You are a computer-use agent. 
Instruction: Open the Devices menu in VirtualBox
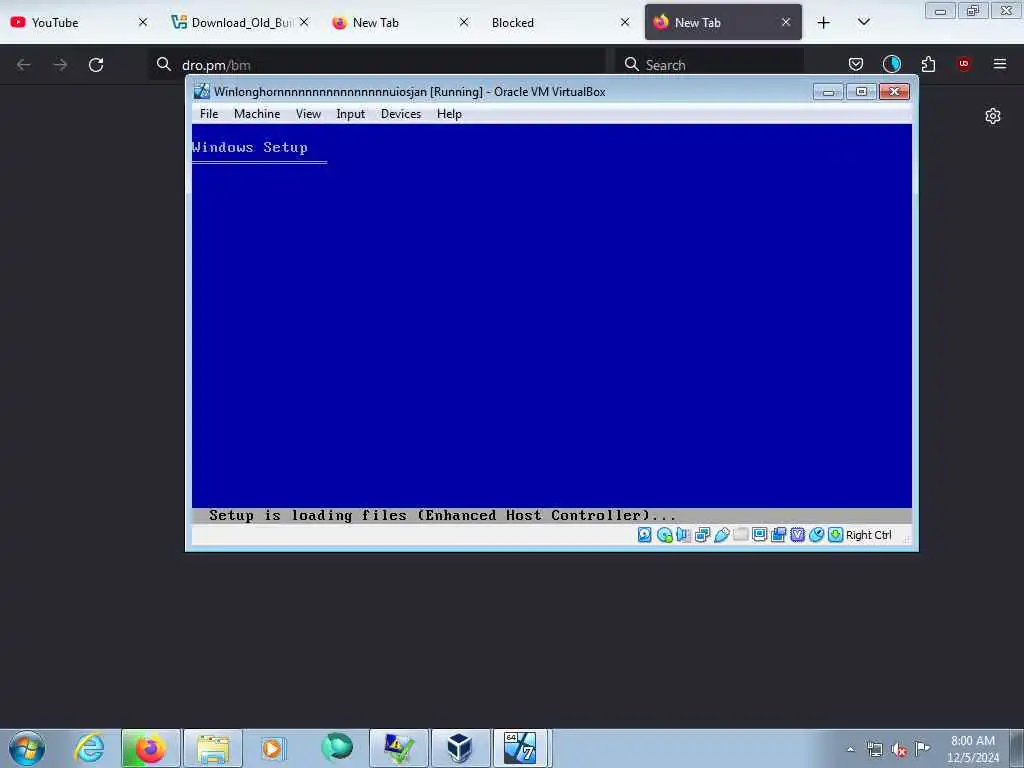point(401,114)
